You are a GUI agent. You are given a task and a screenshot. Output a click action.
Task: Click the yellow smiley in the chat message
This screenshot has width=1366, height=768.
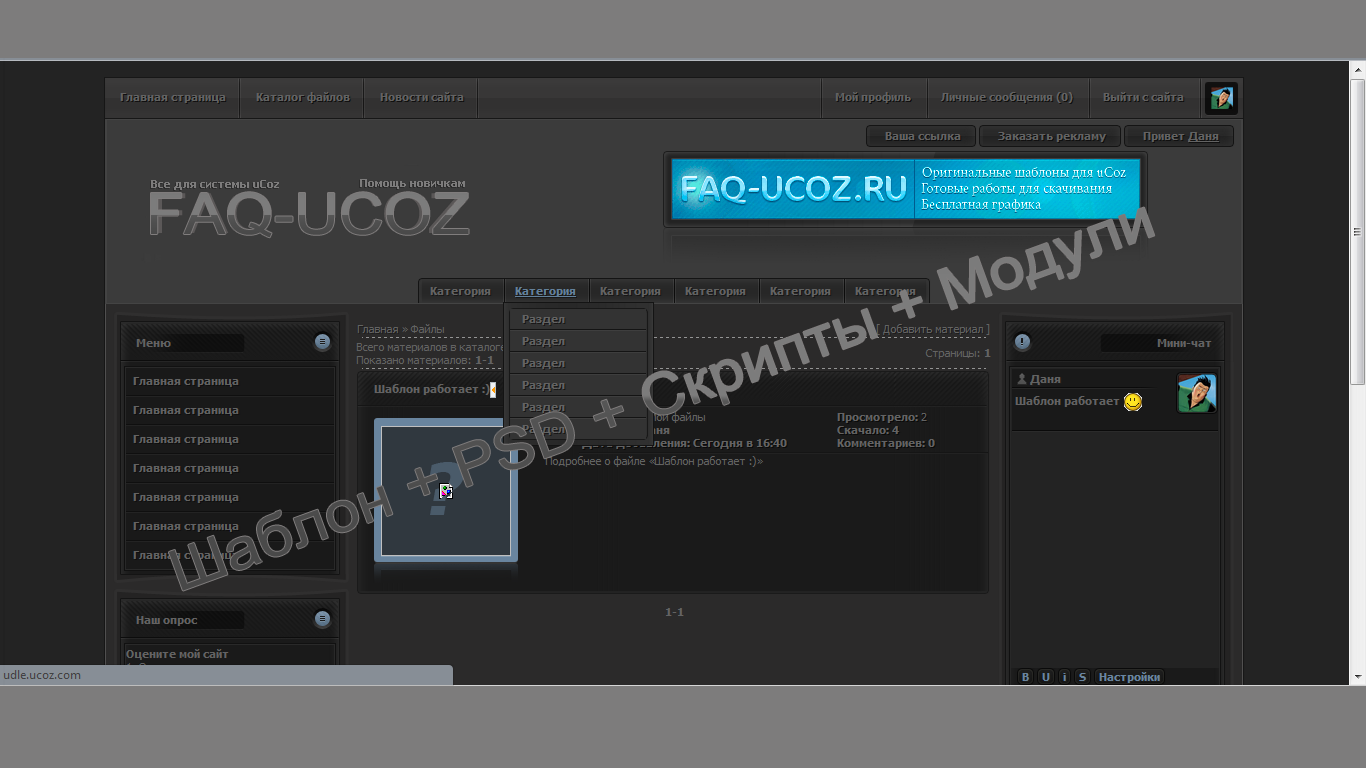tap(1133, 401)
